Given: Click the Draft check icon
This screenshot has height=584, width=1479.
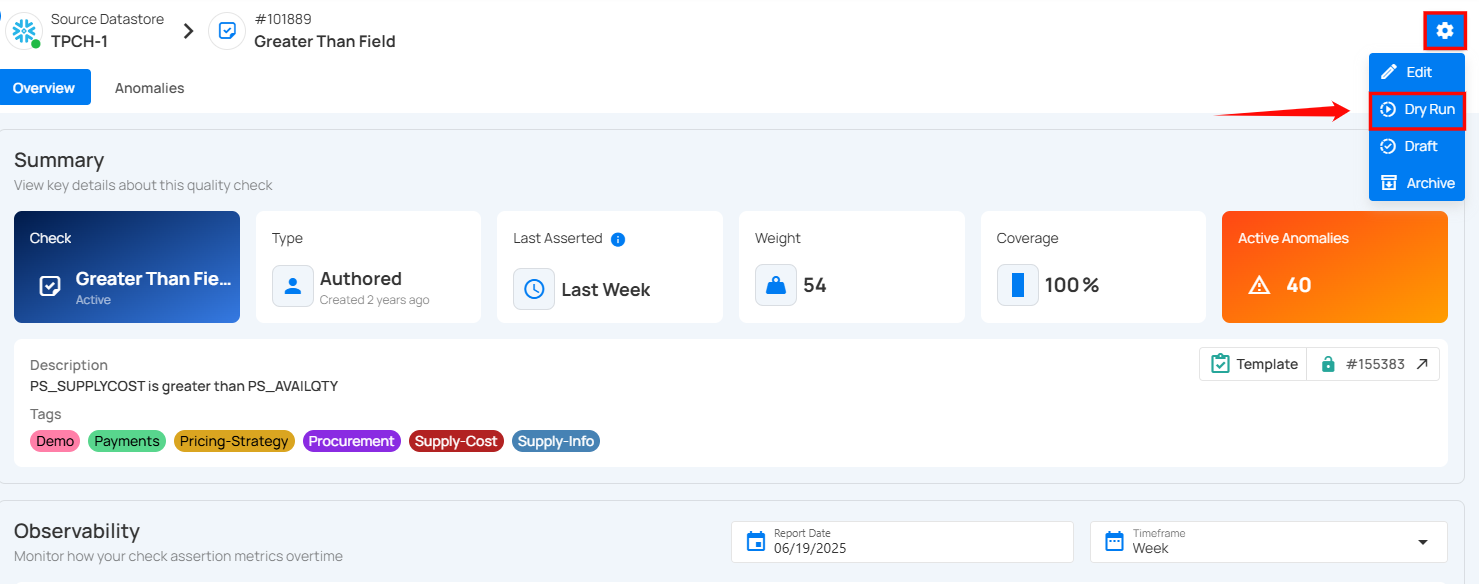Looking at the screenshot, I should coord(1388,146).
